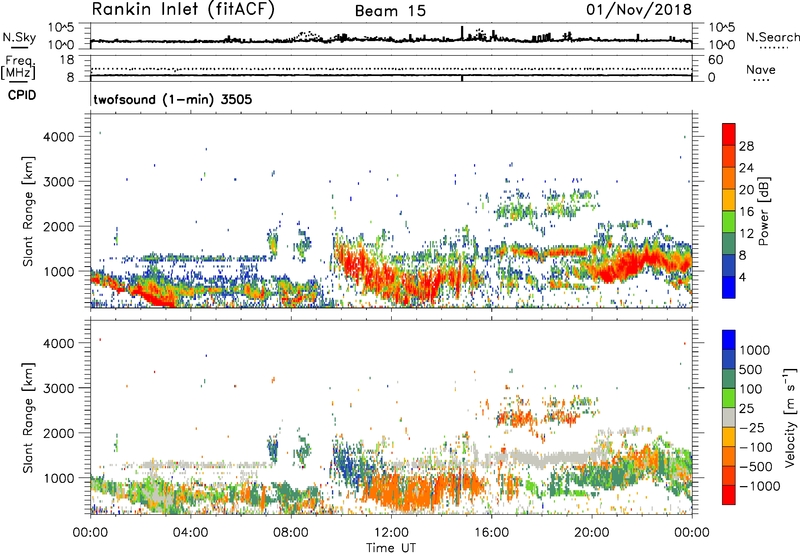Click the '16' power colorbar value
800x554 pixels.
pyautogui.click(x=746, y=212)
